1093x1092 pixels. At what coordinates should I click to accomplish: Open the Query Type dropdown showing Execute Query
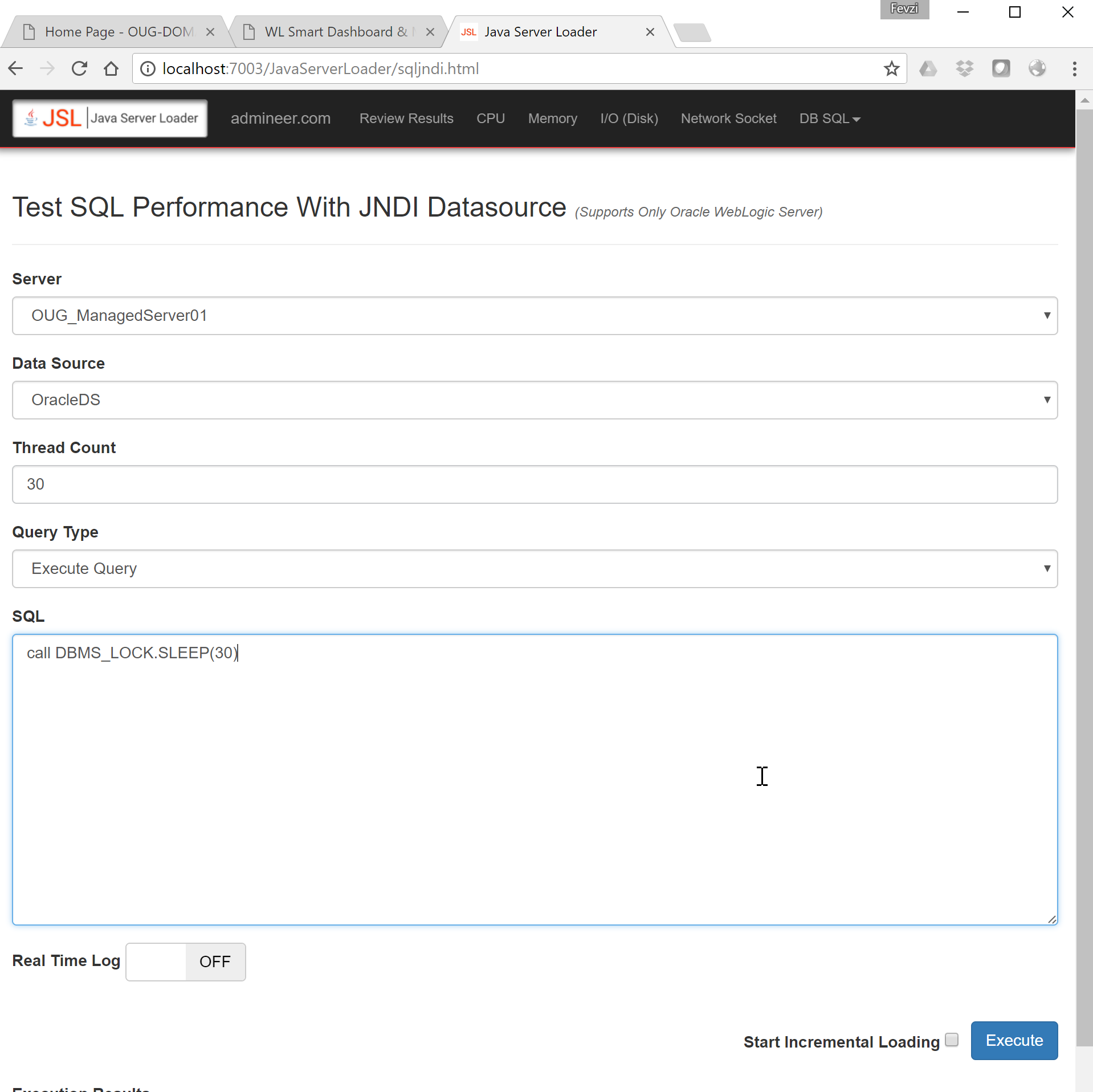click(535, 569)
